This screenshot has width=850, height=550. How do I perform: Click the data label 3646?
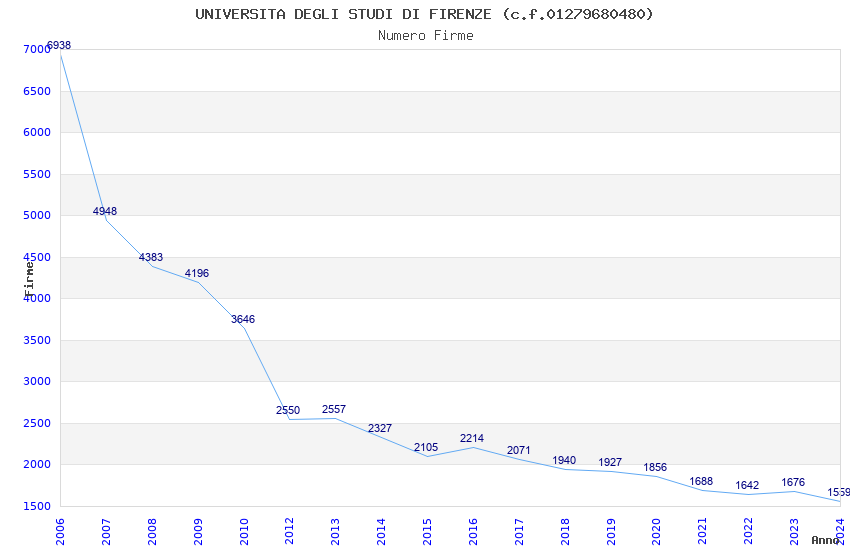tap(243, 320)
